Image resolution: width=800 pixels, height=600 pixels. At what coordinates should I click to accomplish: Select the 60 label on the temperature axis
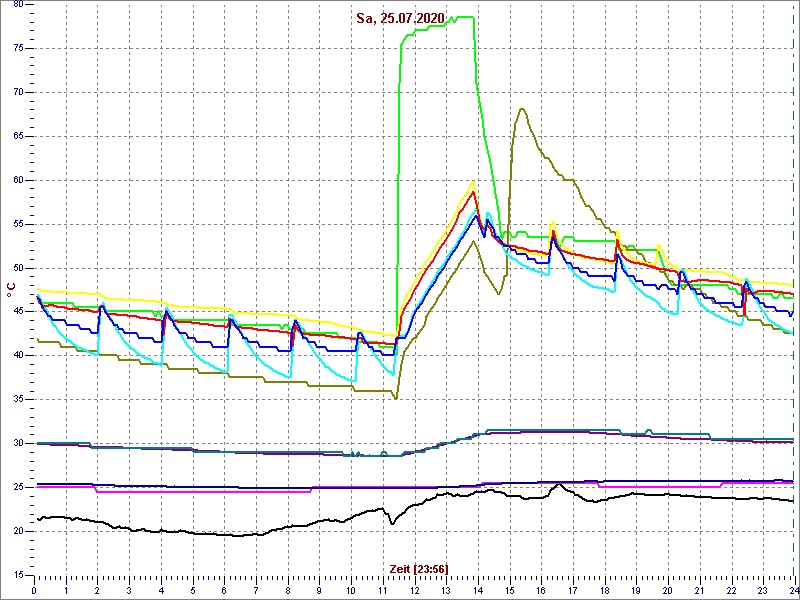pos(18,181)
